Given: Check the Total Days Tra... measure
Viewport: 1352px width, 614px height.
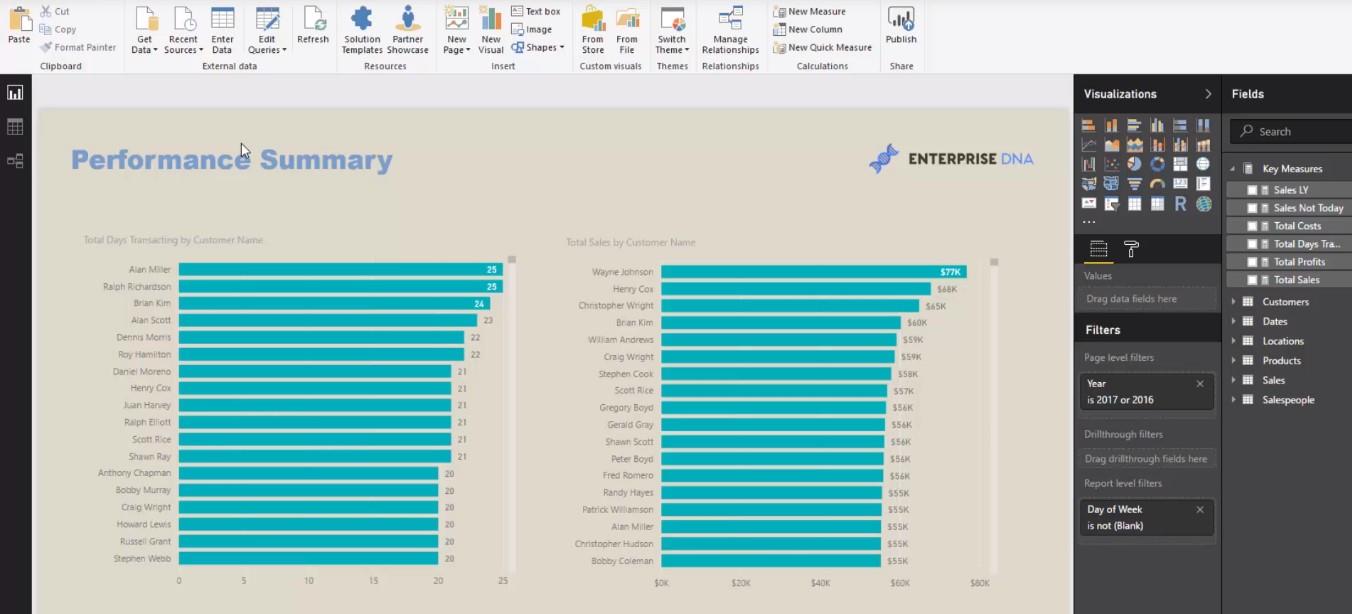Looking at the screenshot, I should (1252, 244).
